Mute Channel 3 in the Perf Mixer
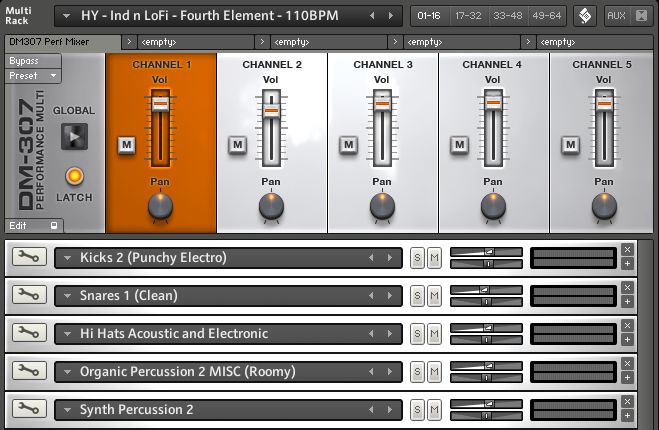 tap(348, 145)
